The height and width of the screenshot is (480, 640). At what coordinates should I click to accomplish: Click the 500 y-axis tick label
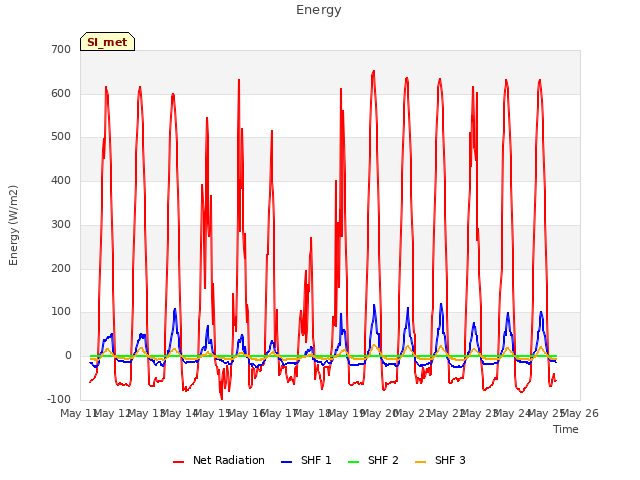(x=61, y=137)
